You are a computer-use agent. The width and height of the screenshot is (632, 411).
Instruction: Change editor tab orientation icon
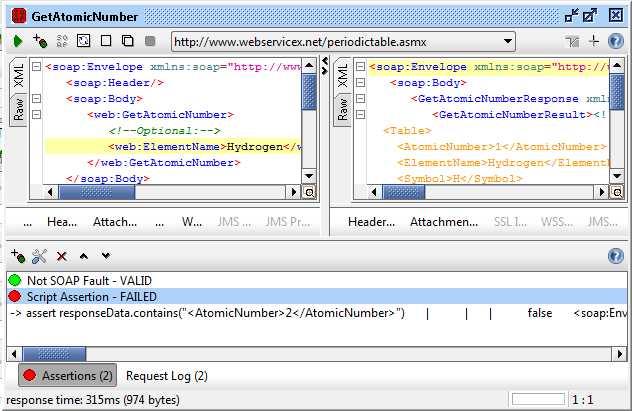[572, 42]
